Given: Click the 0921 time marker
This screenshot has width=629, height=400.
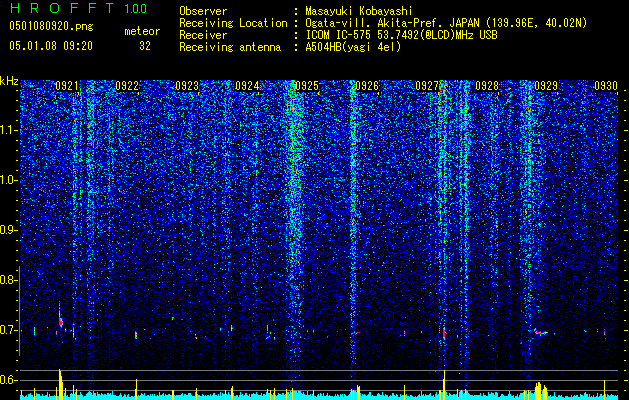Looking at the screenshot, I should 67,86.
